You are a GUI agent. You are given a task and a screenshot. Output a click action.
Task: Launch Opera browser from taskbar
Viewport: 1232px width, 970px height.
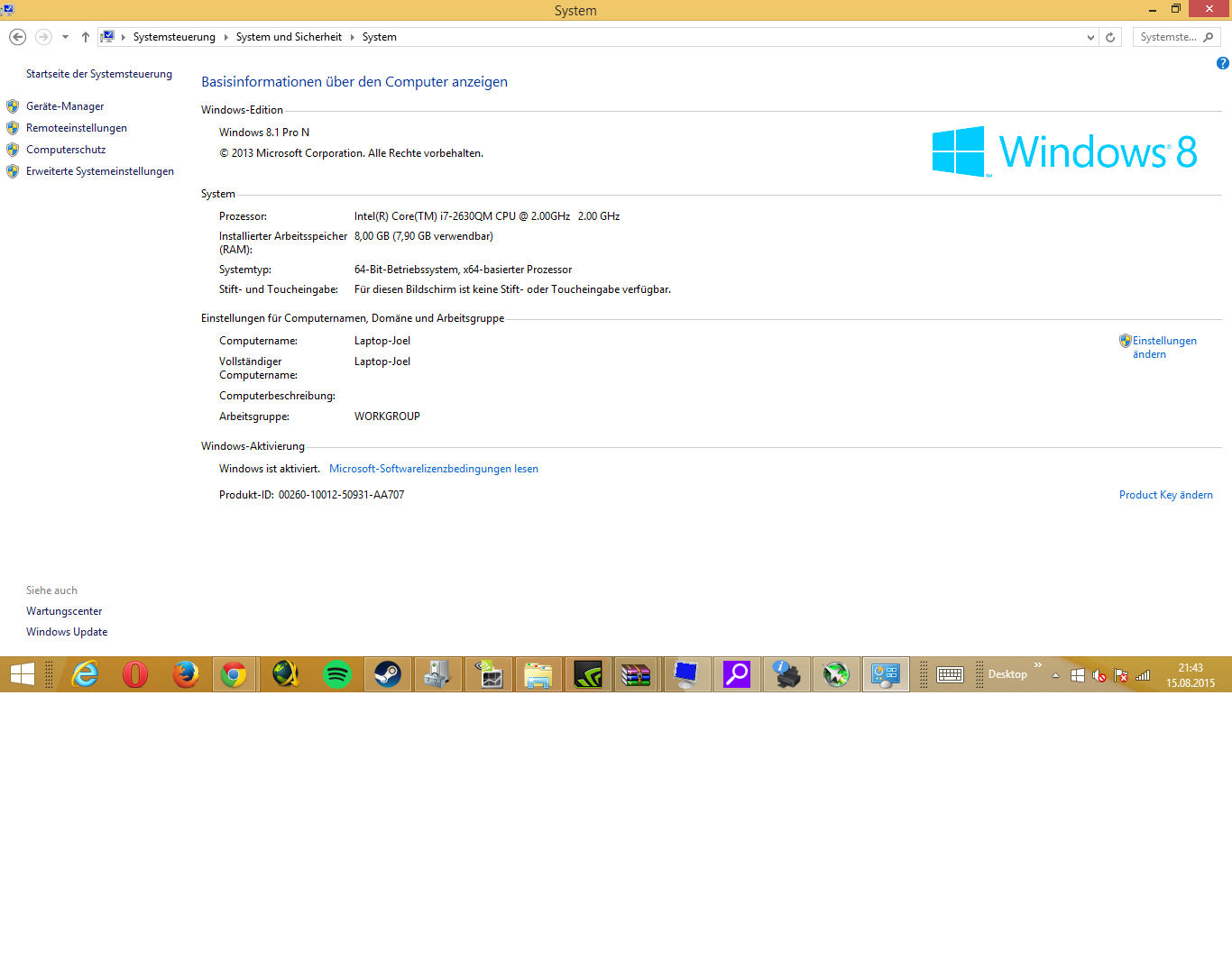pyautogui.click(x=135, y=674)
